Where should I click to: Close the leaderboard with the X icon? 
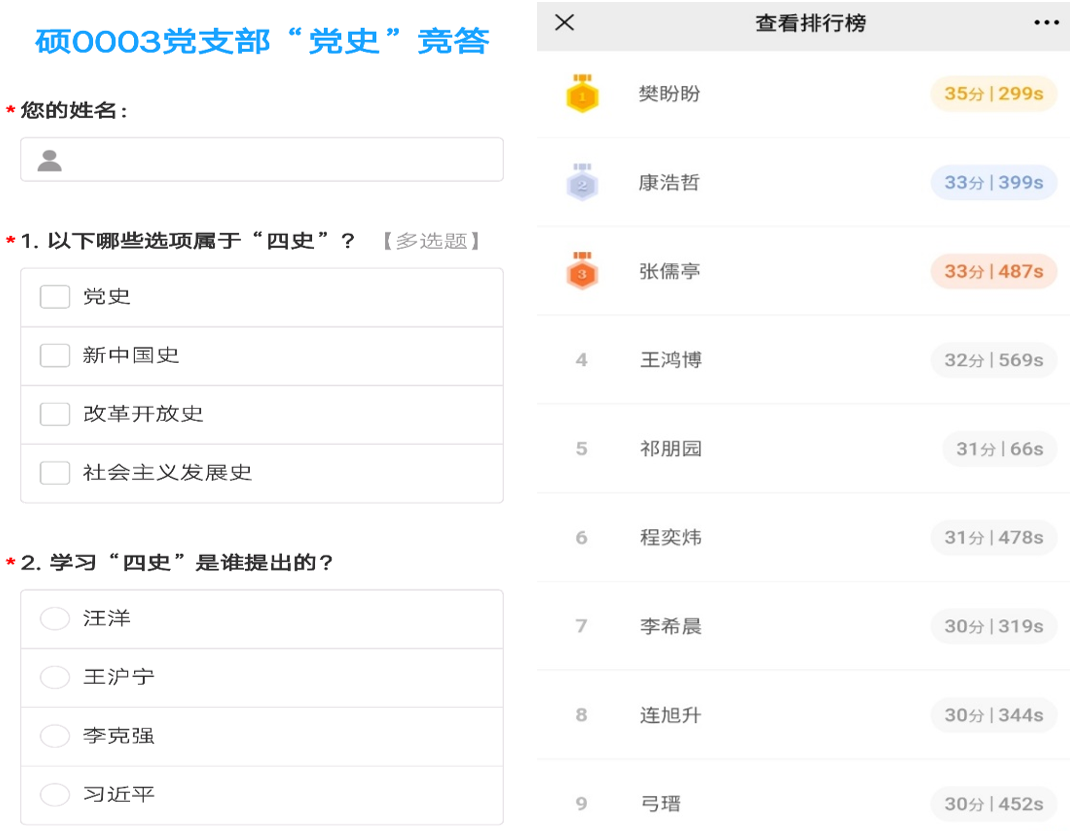tap(565, 23)
